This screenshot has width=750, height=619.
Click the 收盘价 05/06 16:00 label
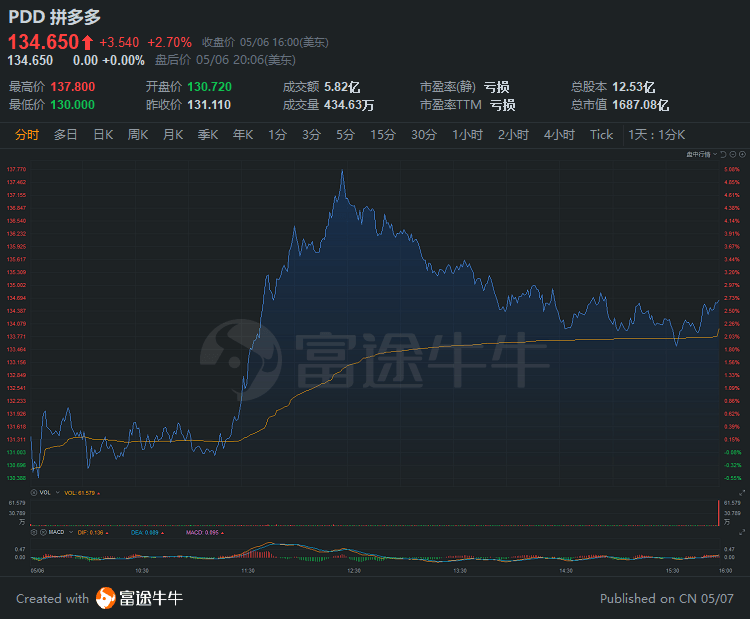265,43
